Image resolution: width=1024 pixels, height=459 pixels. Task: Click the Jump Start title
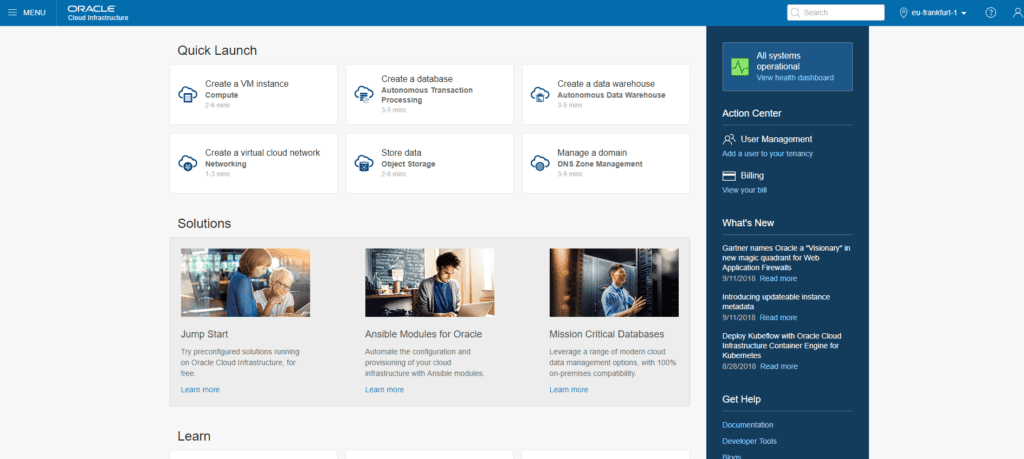(x=204, y=334)
